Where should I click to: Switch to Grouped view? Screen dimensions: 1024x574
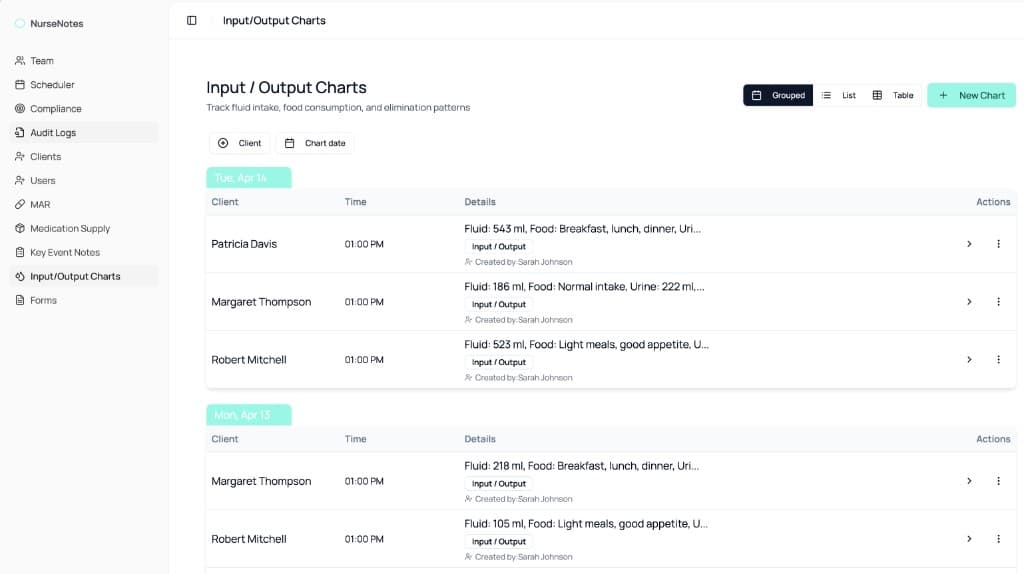click(778, 95)
